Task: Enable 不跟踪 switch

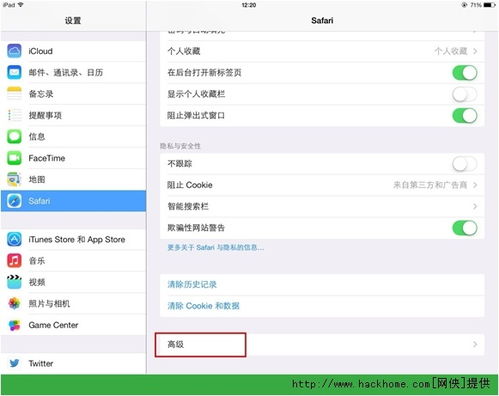Action: 465,164
